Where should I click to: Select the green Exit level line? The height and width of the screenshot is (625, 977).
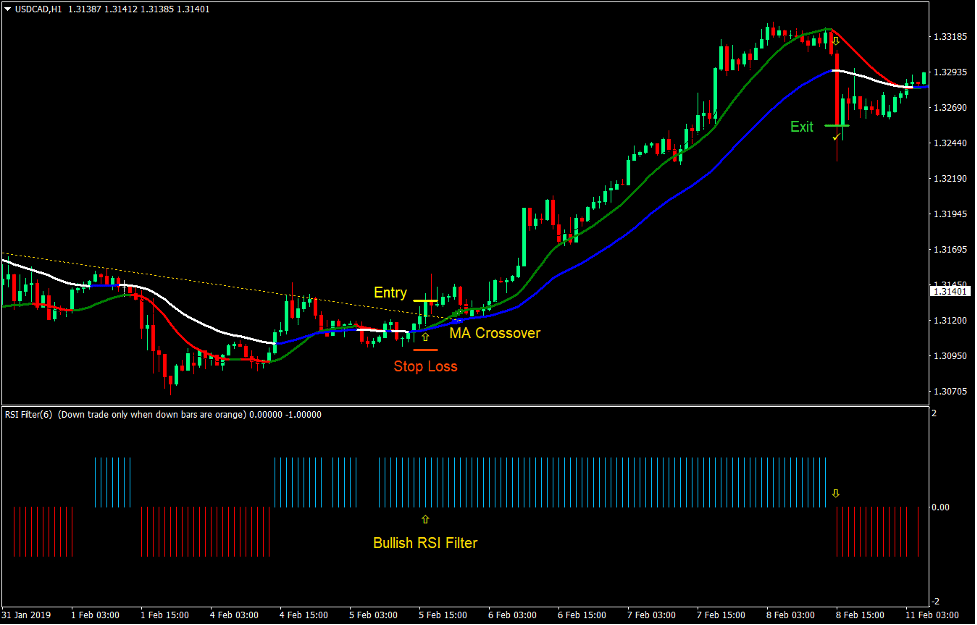click(836, 126)
